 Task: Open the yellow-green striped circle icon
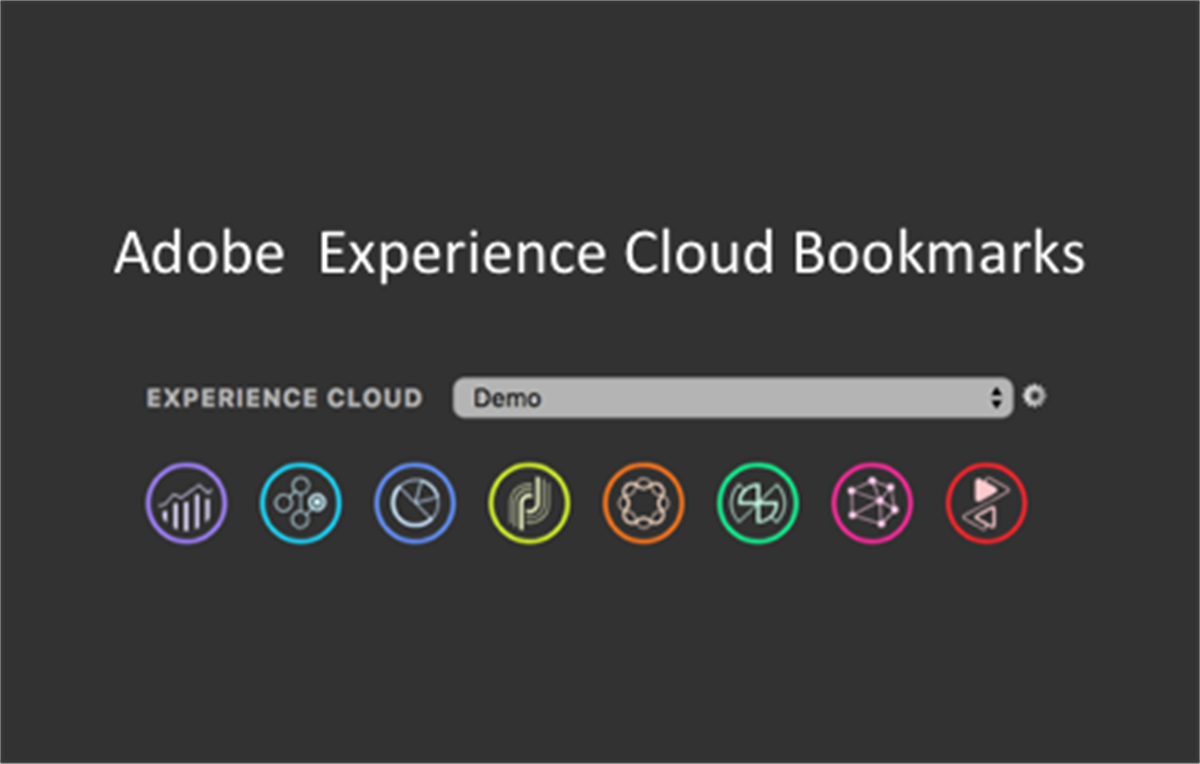(529, 503)
